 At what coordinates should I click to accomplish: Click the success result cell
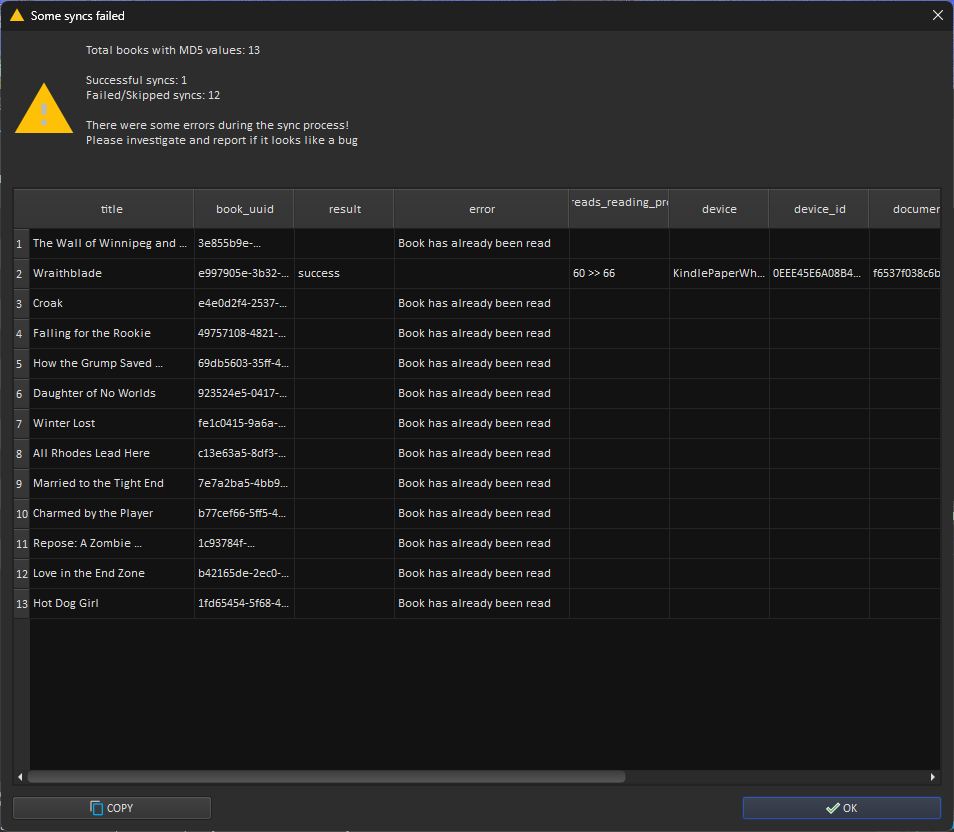tap(344, 273)
